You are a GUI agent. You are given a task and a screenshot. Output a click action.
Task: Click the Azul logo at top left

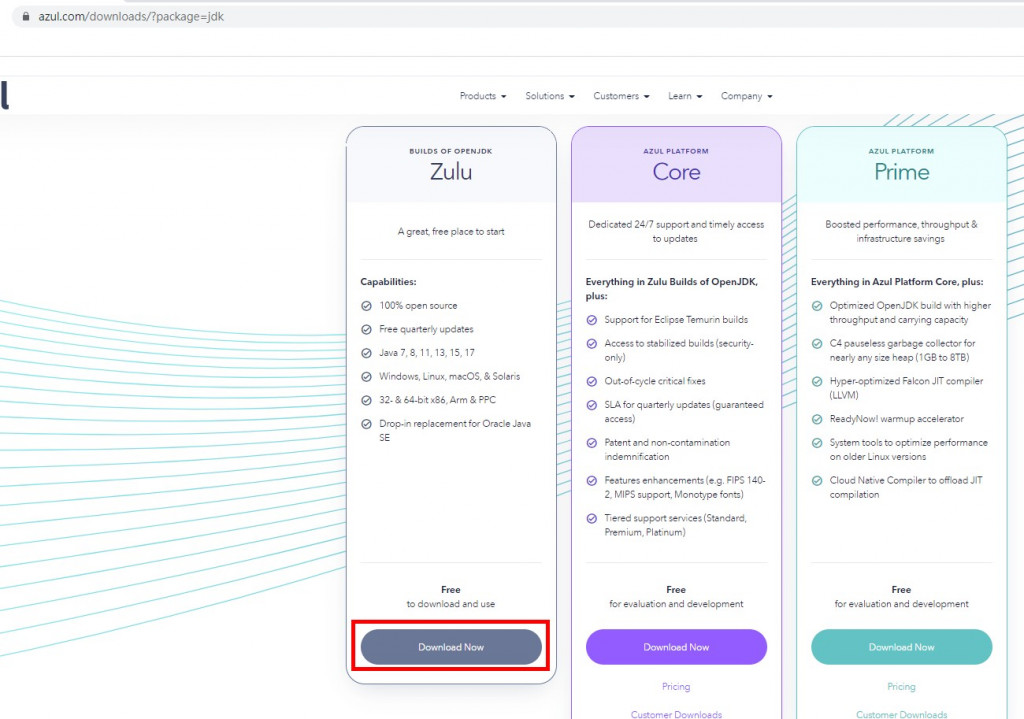click(5, 95)
